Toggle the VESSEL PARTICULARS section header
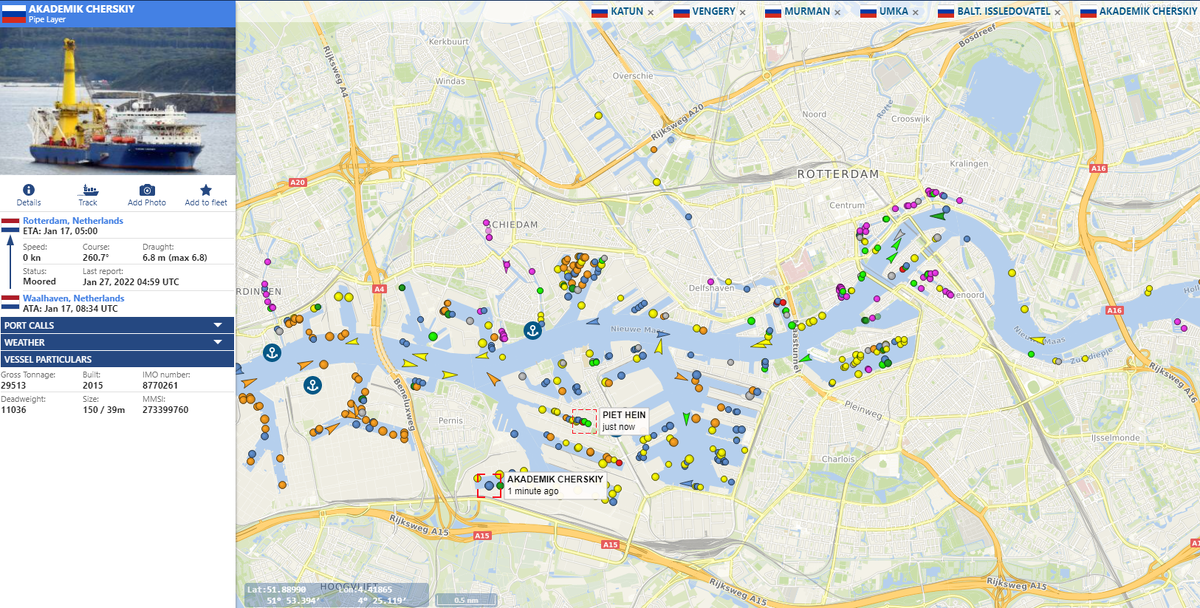 (117, 359)
